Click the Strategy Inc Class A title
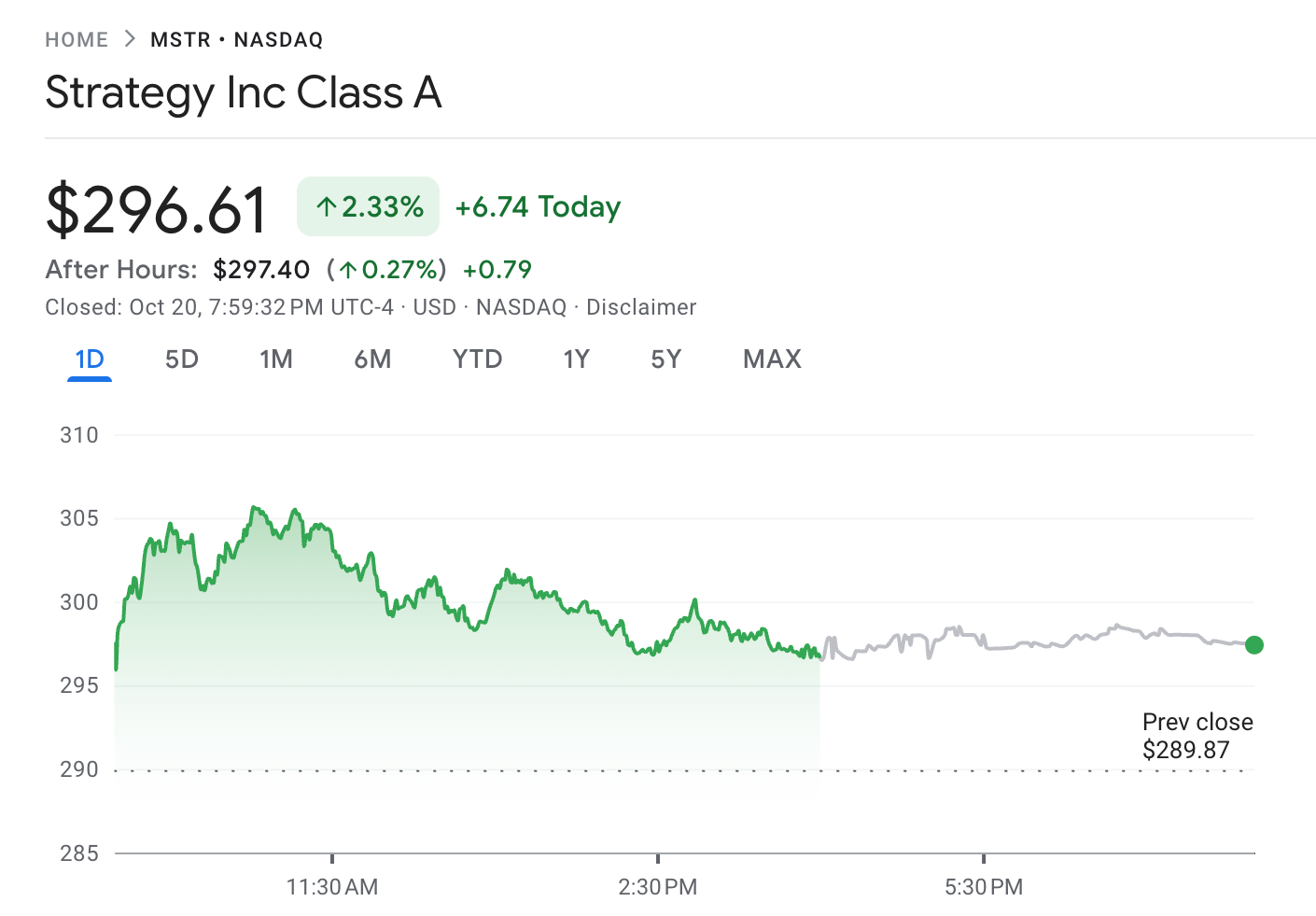This screenshot has height=916, width=1316. coord(244,92)
